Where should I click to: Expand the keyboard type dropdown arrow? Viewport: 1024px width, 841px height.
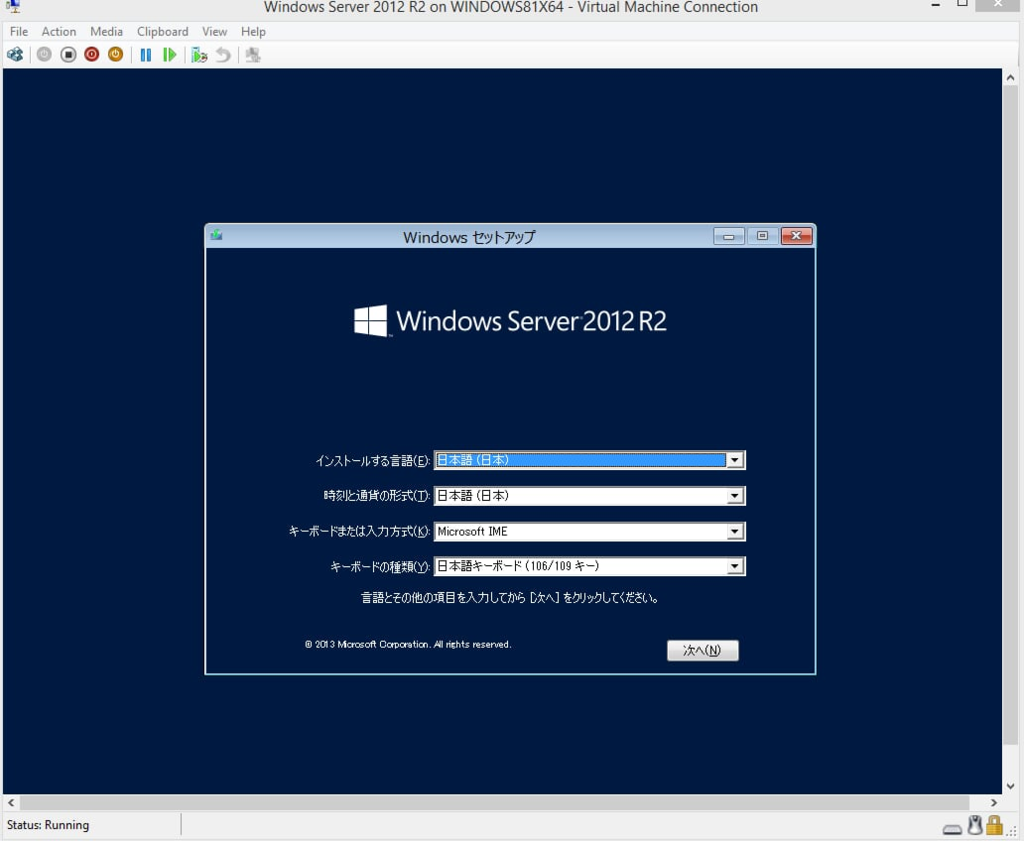tap(735, 566)
